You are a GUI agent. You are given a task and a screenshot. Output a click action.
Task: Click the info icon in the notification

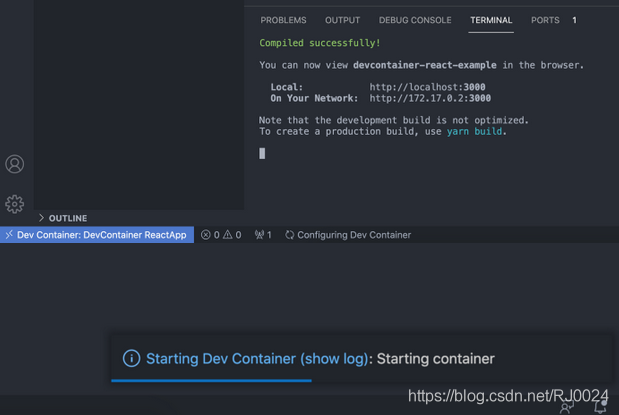pos(131,358)
